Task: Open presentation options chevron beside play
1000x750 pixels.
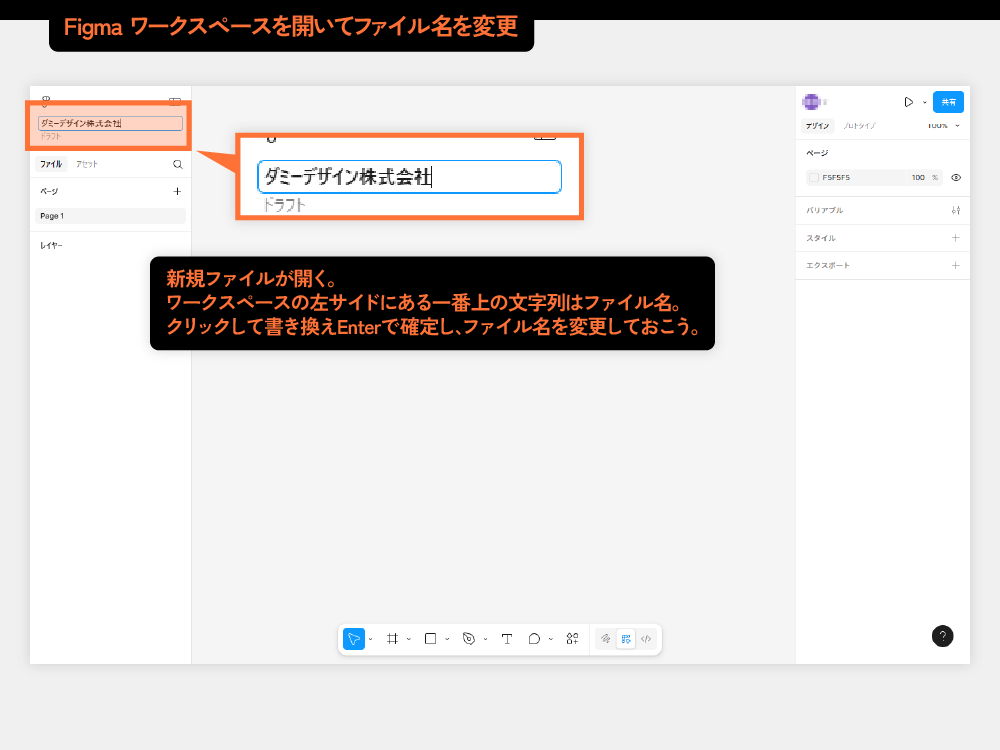Action: tap(925, 102)
